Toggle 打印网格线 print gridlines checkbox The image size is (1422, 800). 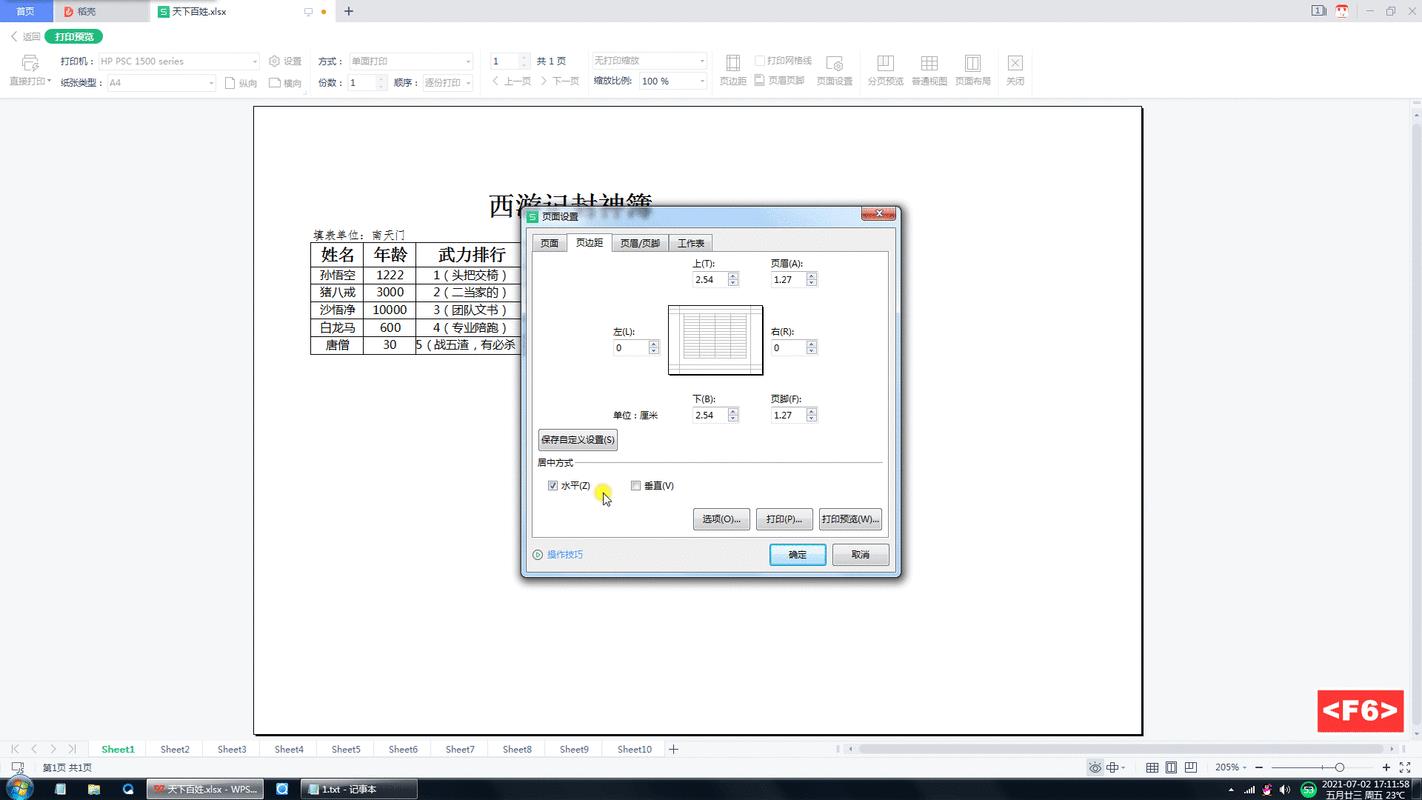pyautogui.click(x=760, y=61)
